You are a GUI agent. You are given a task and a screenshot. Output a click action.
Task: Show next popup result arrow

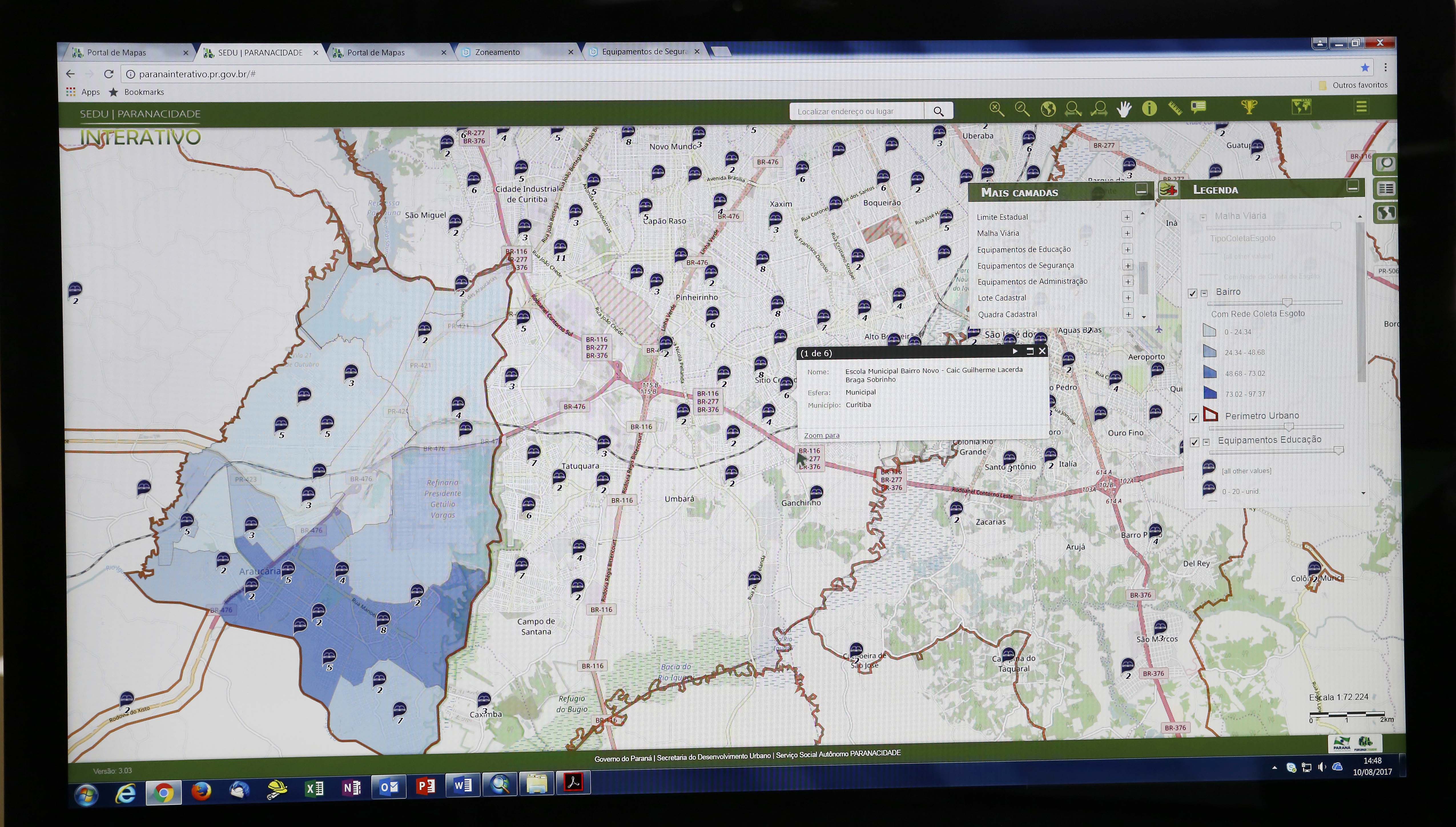(x=1015, y=352)
